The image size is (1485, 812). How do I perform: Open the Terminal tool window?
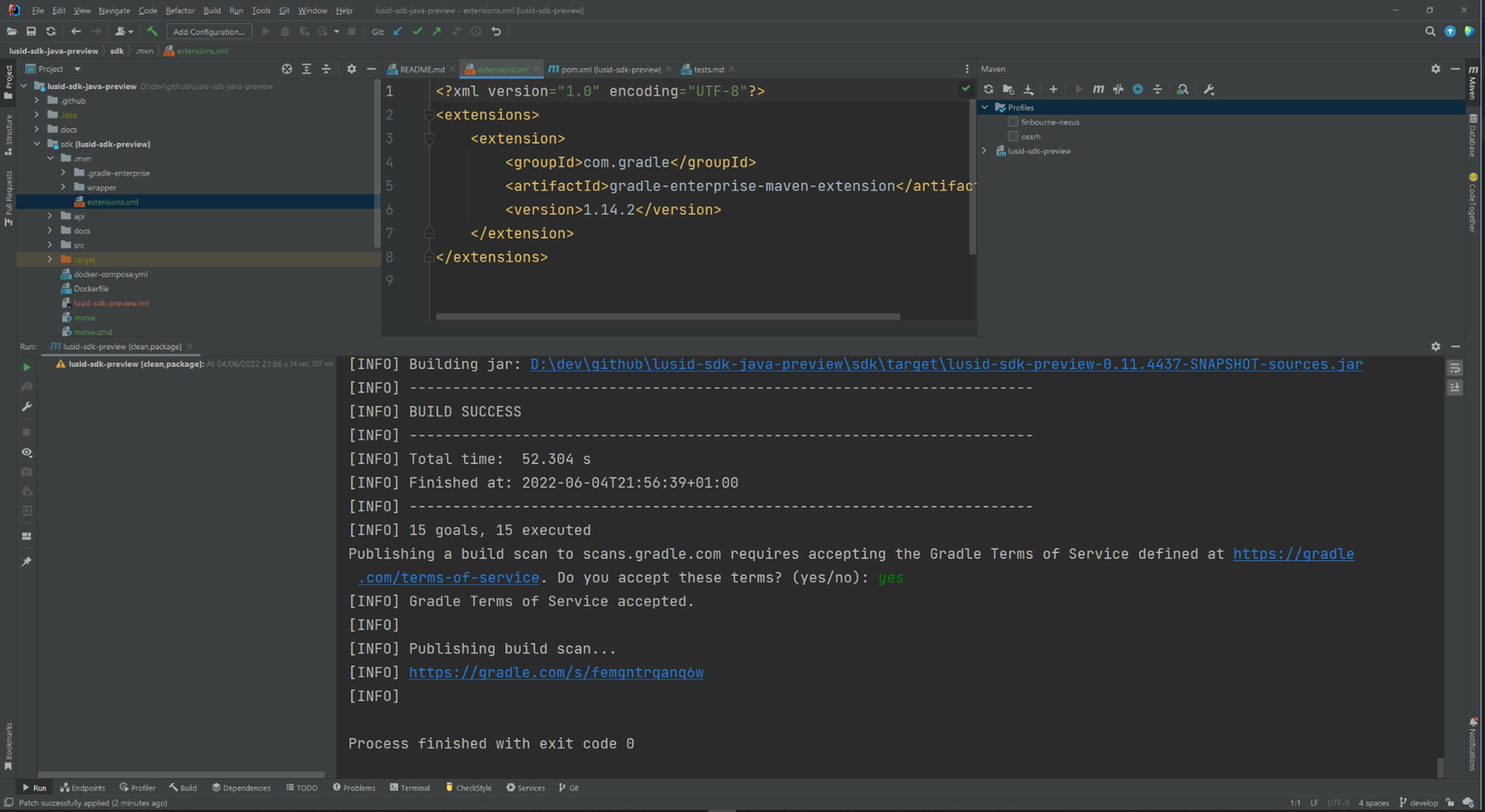[x=410, y=788]
